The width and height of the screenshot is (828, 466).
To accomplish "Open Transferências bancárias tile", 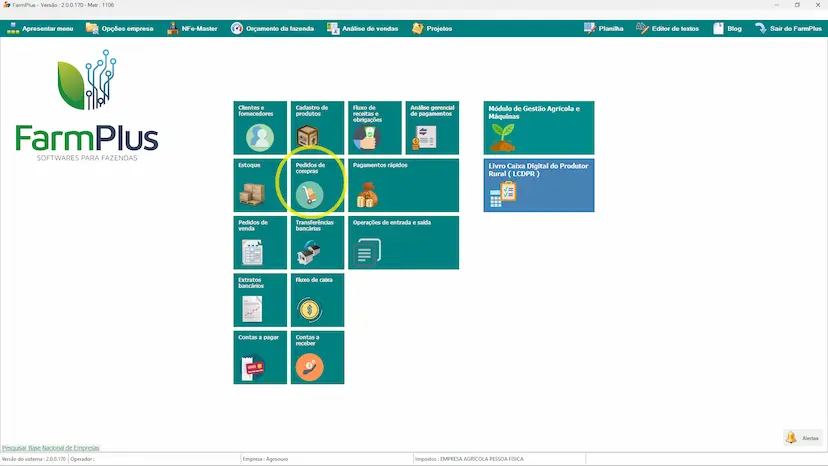I will pyautogui.click(x=317, y=243).
